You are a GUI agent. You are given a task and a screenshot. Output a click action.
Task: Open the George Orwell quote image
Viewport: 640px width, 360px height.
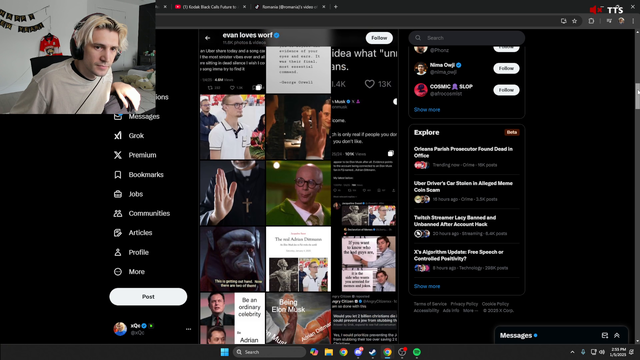[298, 69]
